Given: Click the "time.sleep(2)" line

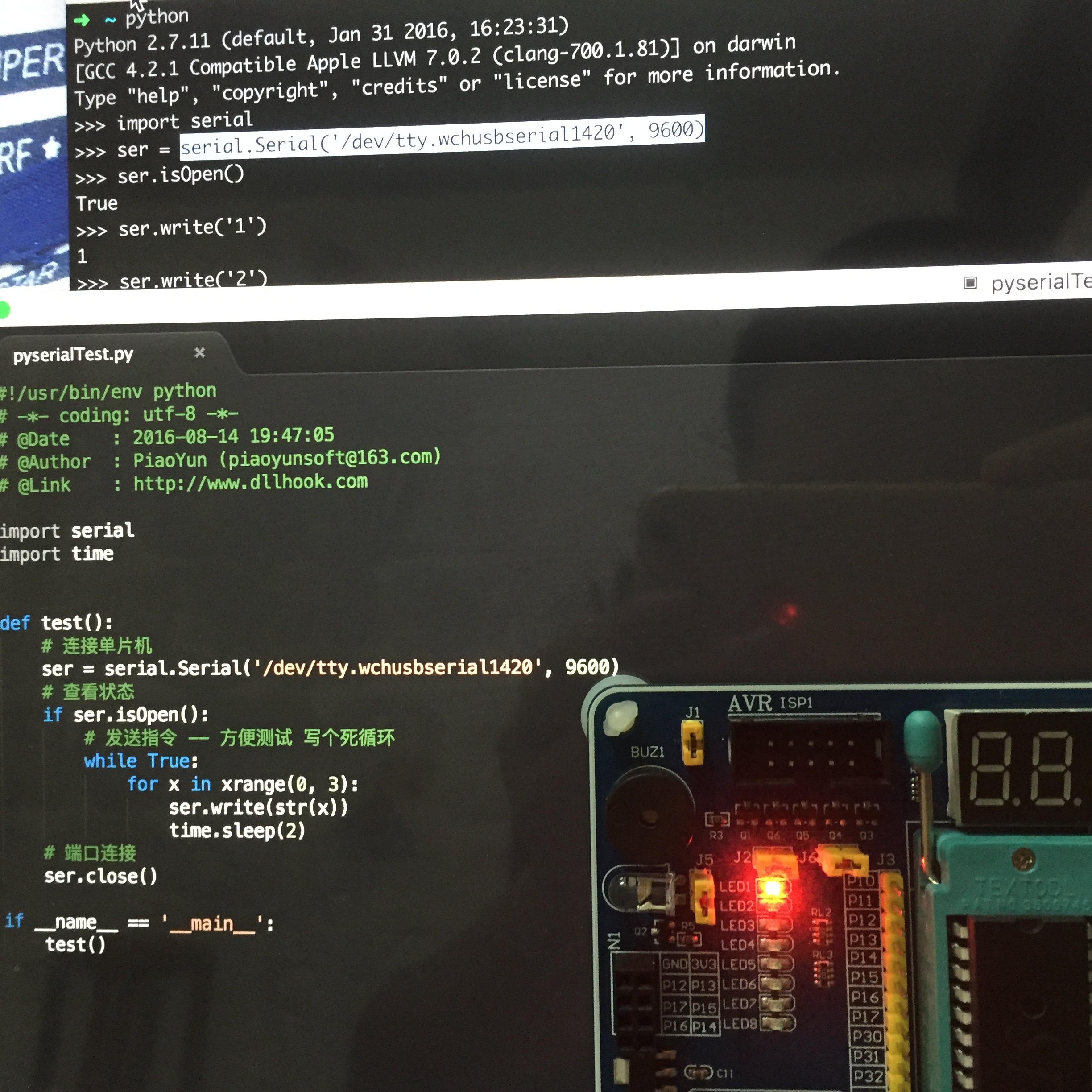Looking at the screenshot, I should [237, 831].
